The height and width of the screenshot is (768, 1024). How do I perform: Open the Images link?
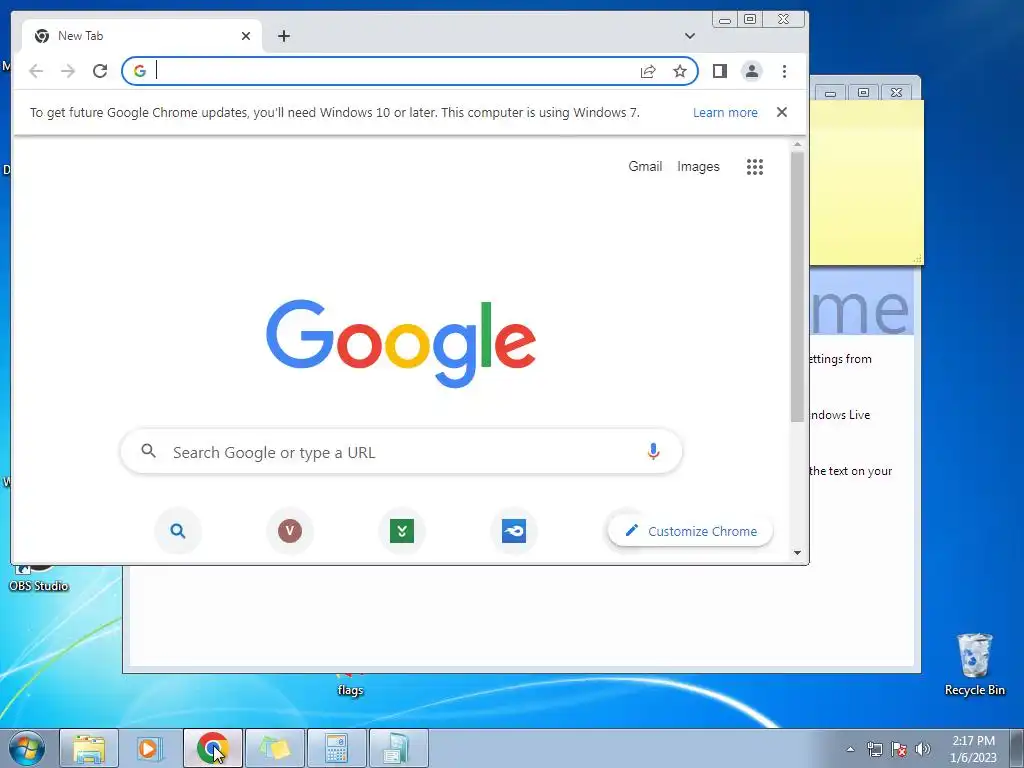tap(698, 167)
